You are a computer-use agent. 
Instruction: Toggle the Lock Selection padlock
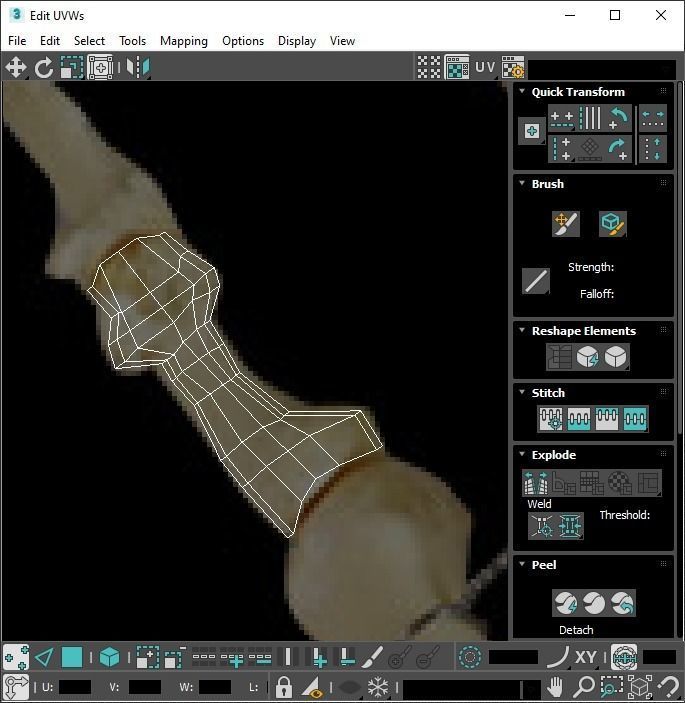click(283, 686)
